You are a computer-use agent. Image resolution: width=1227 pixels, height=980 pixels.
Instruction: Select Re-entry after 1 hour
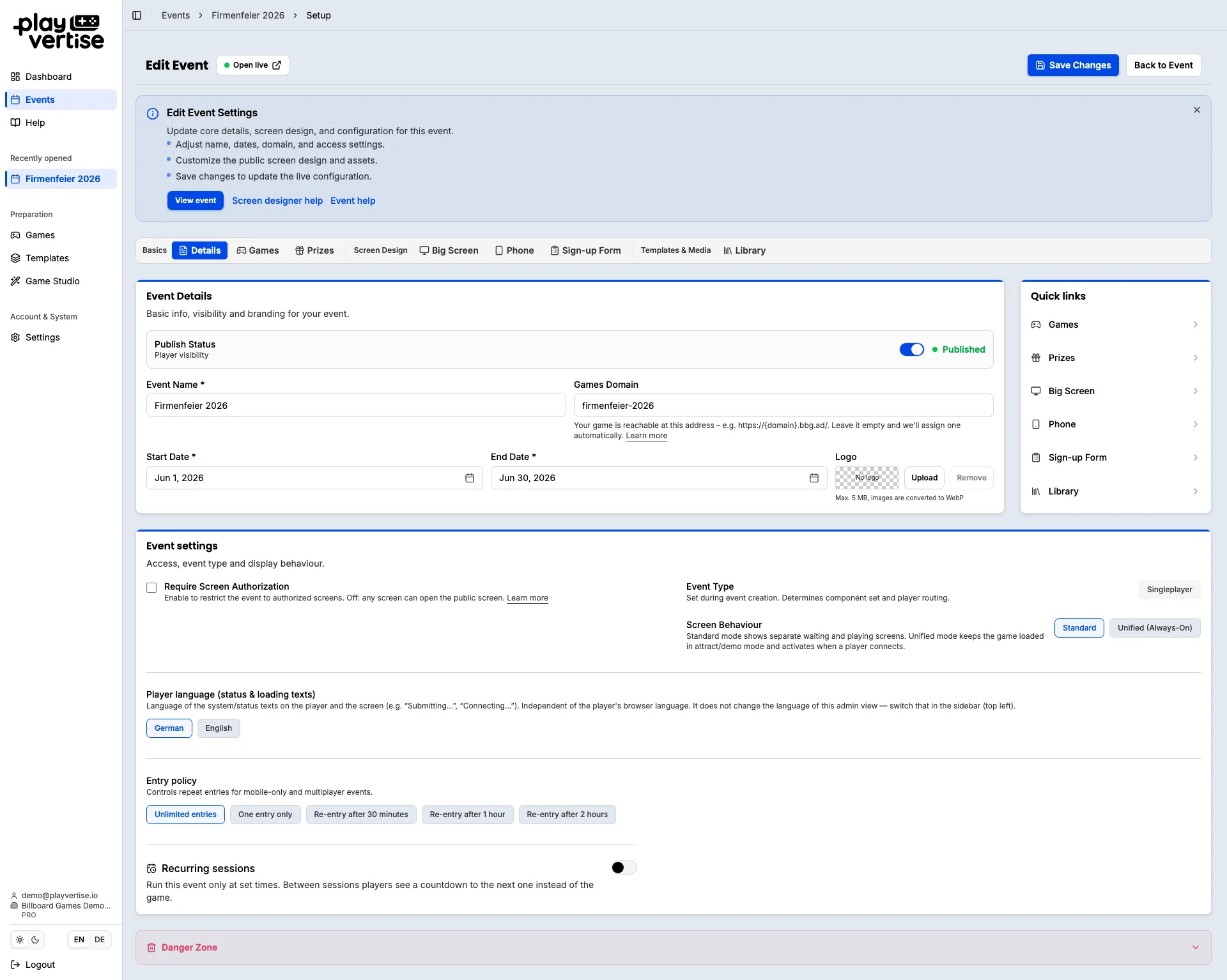[x=468, y=815]
